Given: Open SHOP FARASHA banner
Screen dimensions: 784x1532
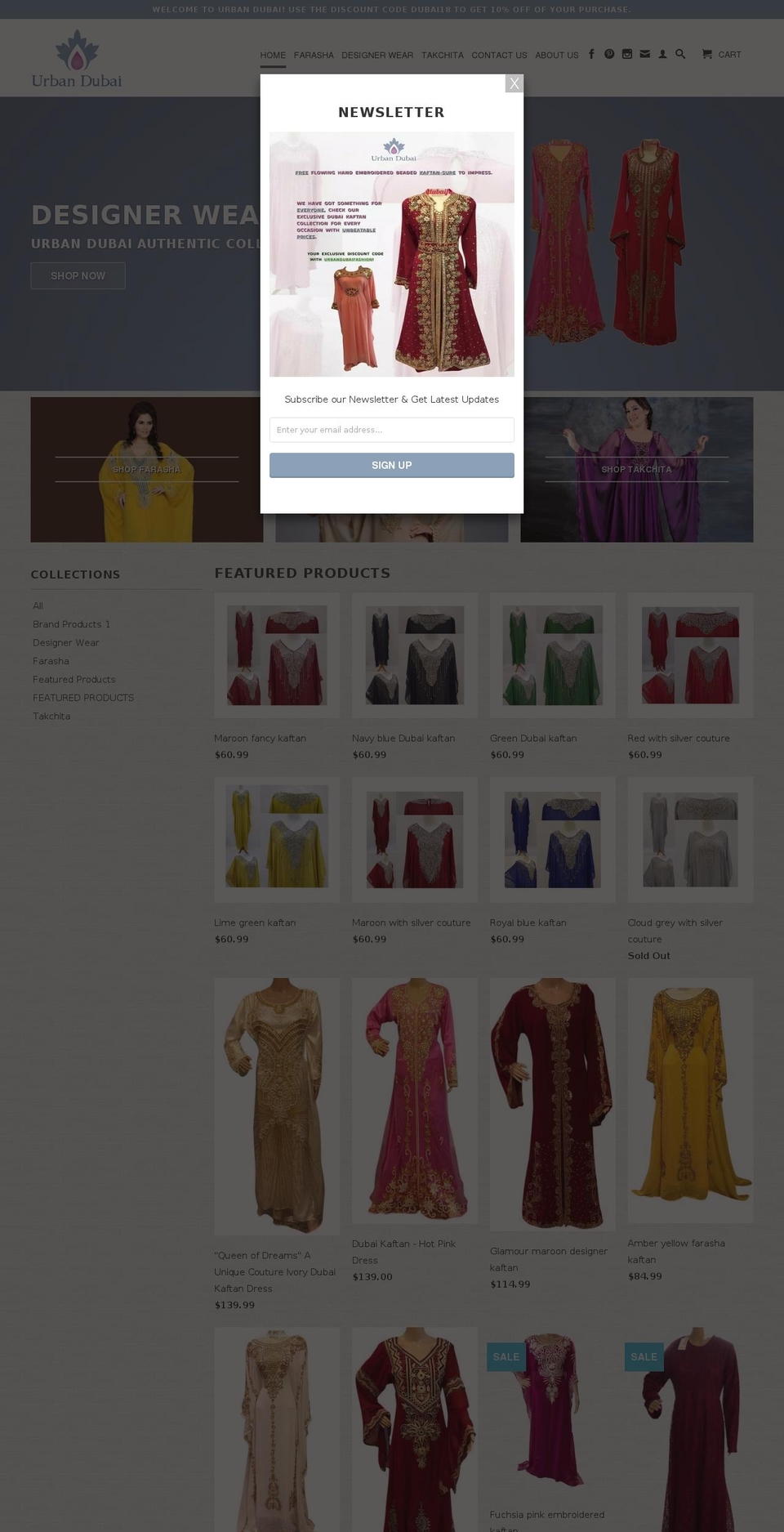Looking at the screenshot, I should click(x=147, y=469).
